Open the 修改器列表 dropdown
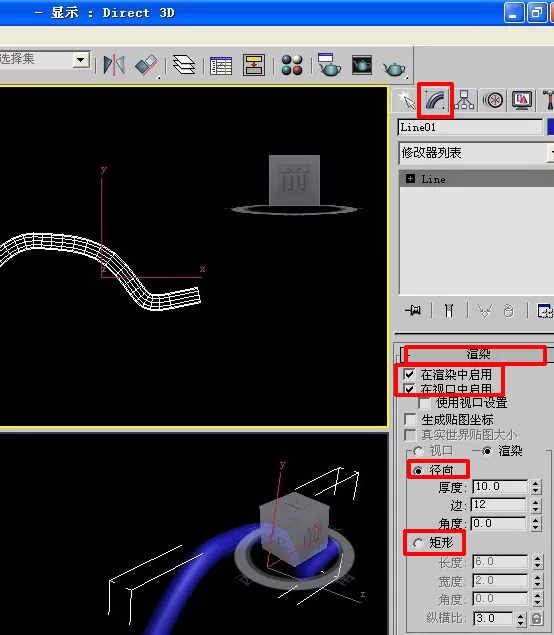The width and height of the screenshot is (554, 635). (476, 153)
